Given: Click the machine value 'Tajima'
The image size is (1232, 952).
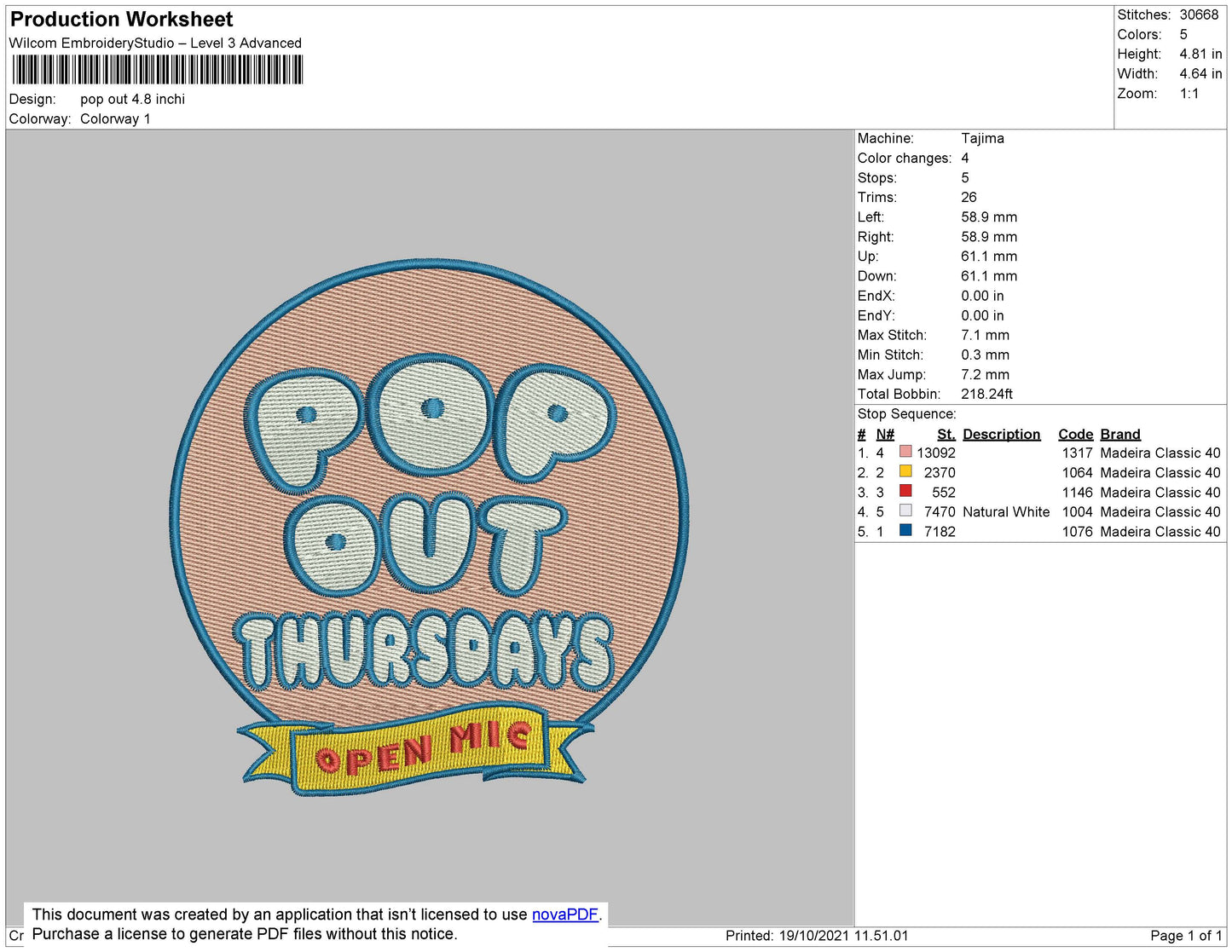Looking at the screenshot, I should click(982, 138).
